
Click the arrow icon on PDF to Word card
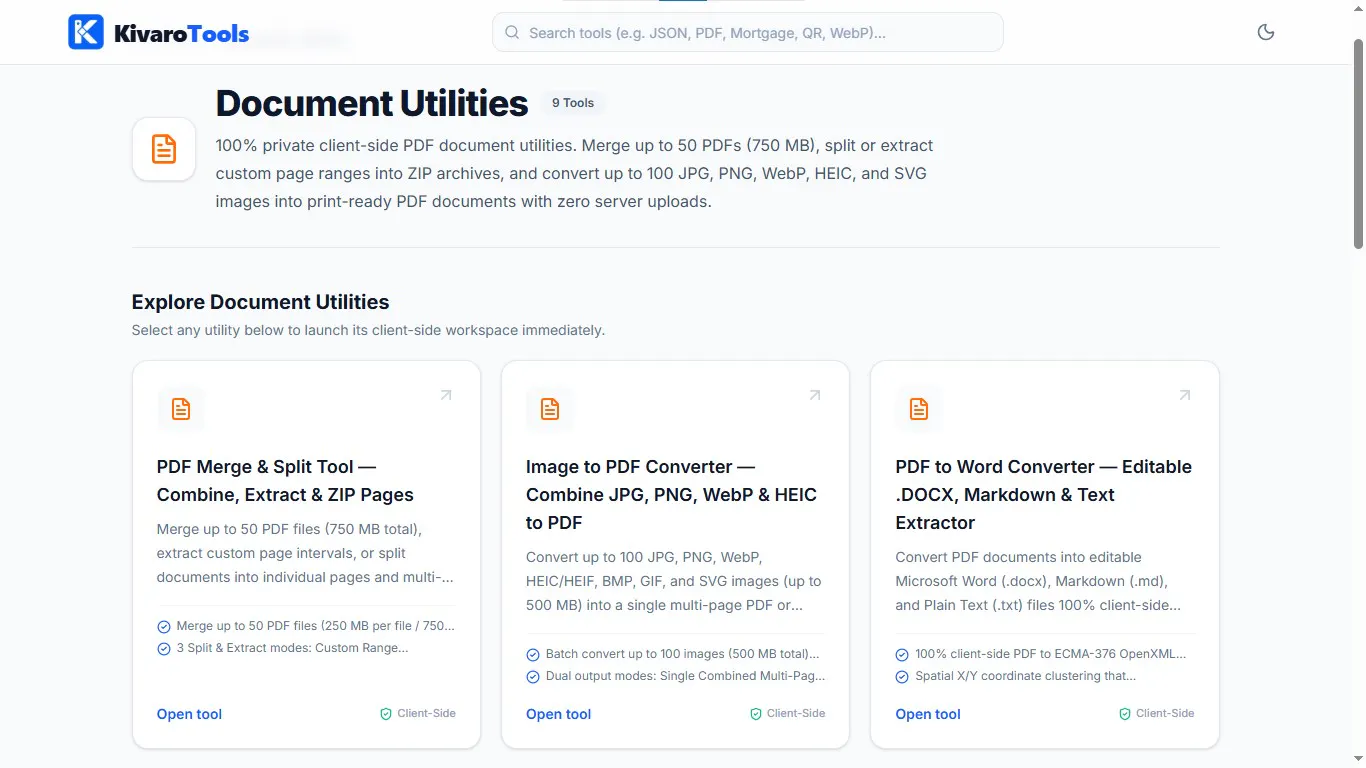[1185, 395]
